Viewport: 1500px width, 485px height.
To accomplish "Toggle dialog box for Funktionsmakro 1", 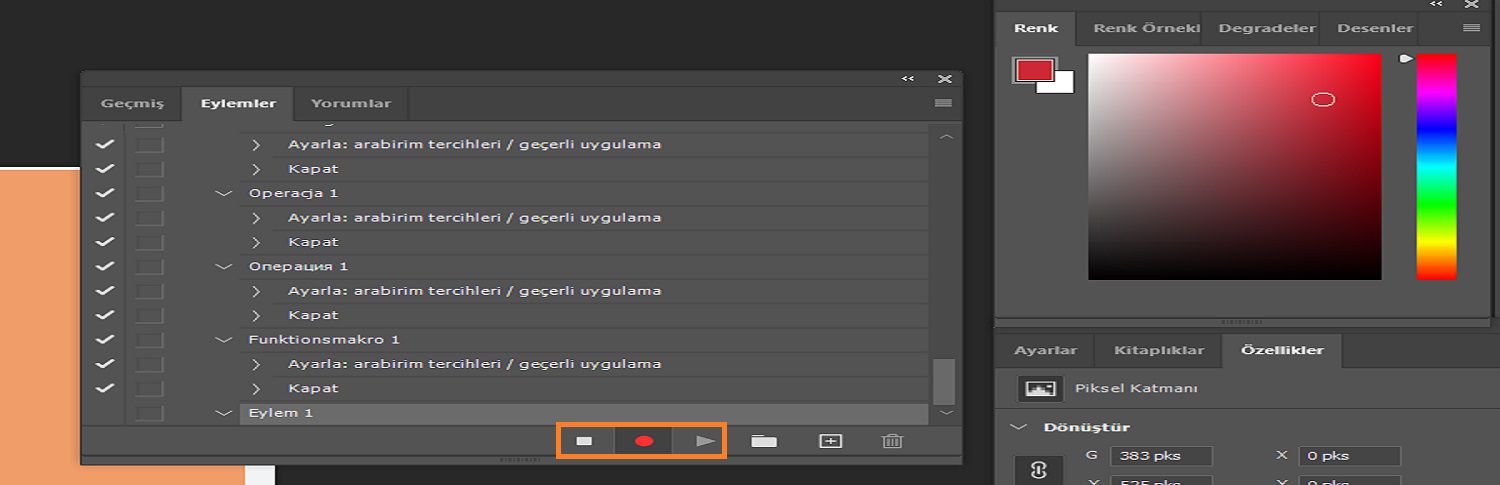I will (149, 339).
